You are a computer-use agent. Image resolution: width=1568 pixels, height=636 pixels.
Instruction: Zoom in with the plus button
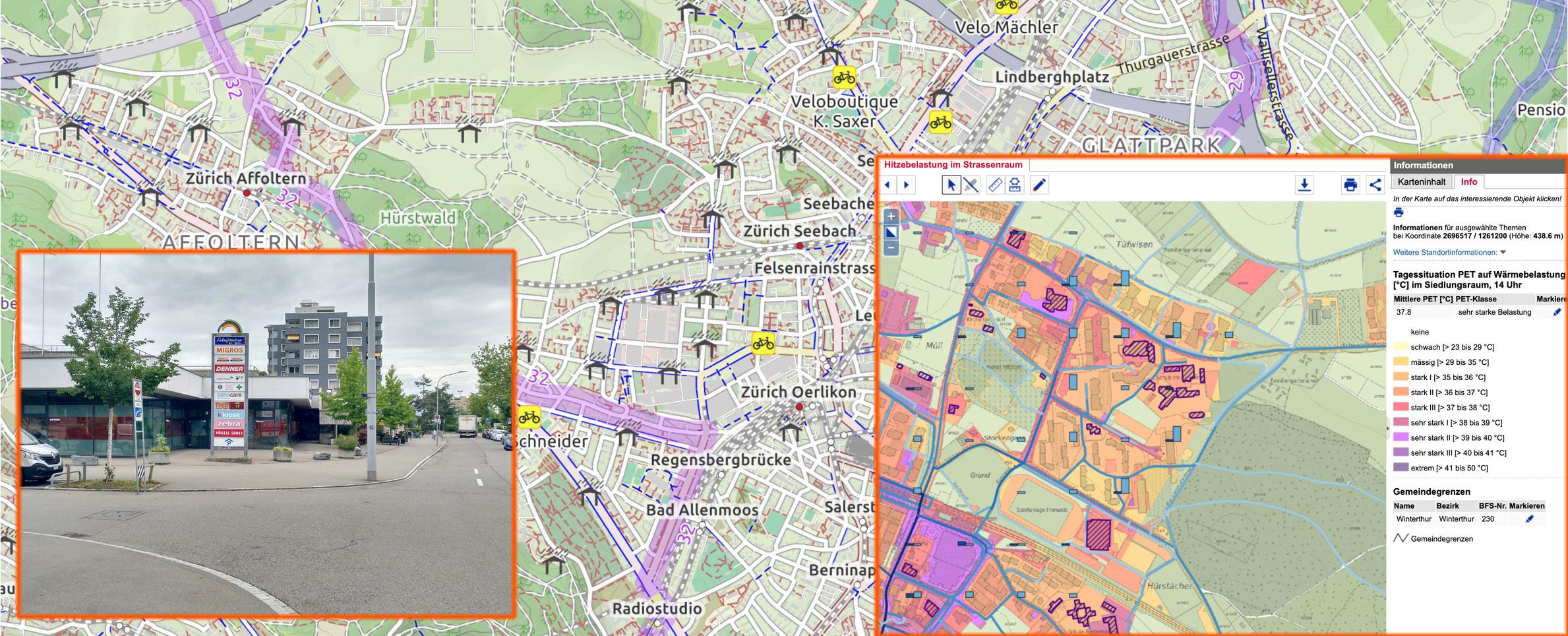pyautogui.click(x=891, y=216)
